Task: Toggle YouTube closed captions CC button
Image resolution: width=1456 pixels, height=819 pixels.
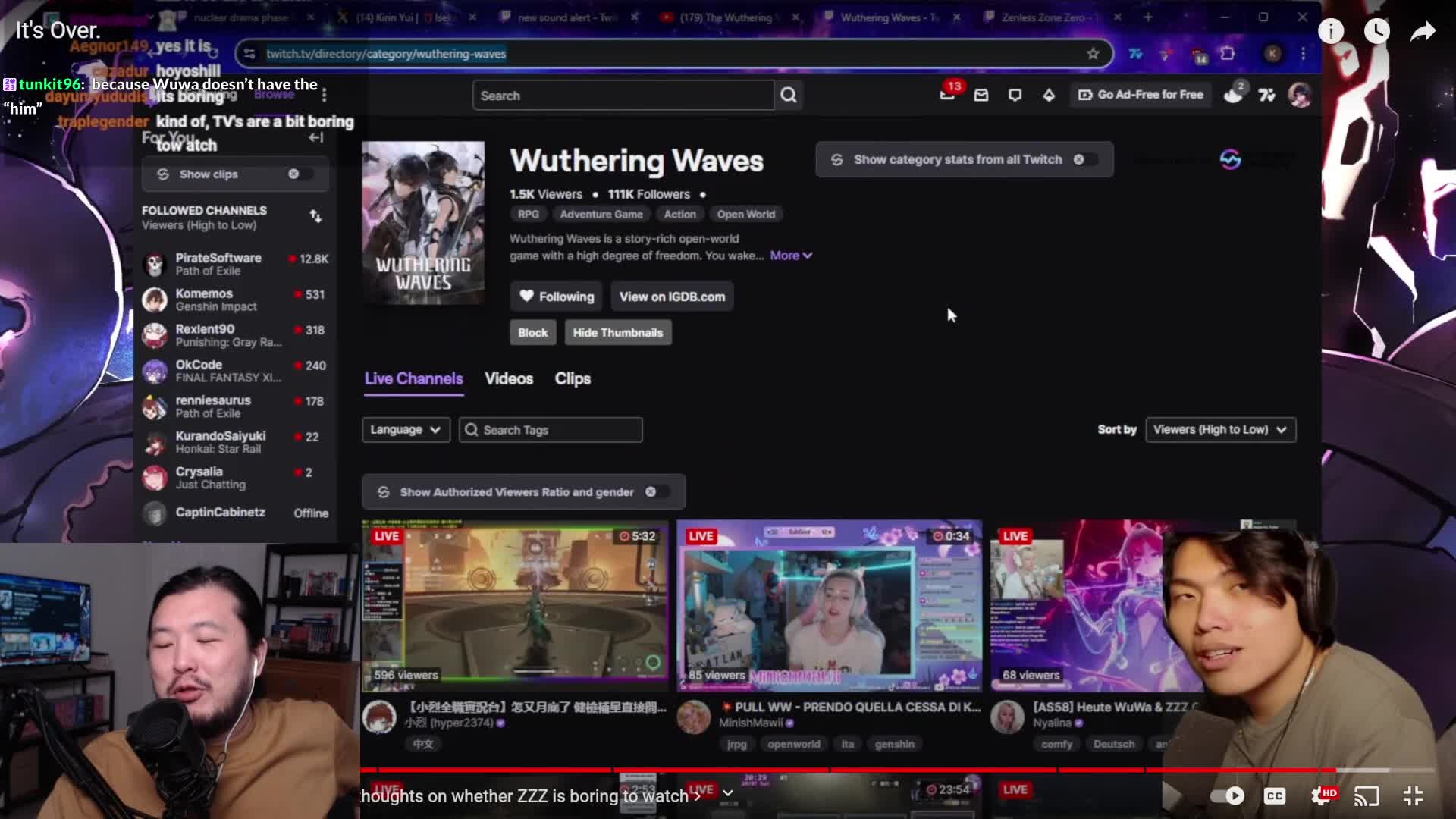Action: click(x=1275, y=795)
